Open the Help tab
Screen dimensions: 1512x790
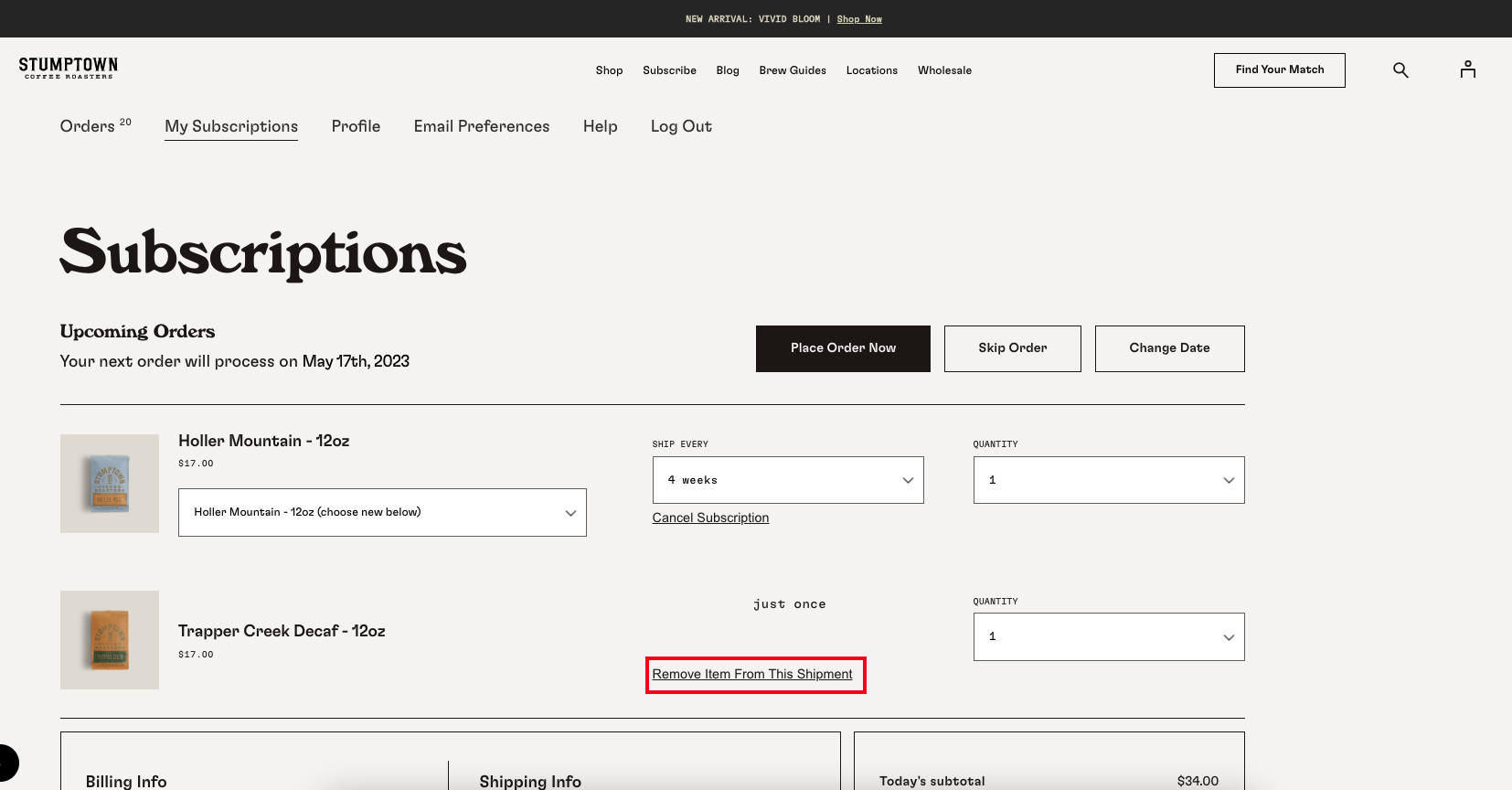(601, 126)
